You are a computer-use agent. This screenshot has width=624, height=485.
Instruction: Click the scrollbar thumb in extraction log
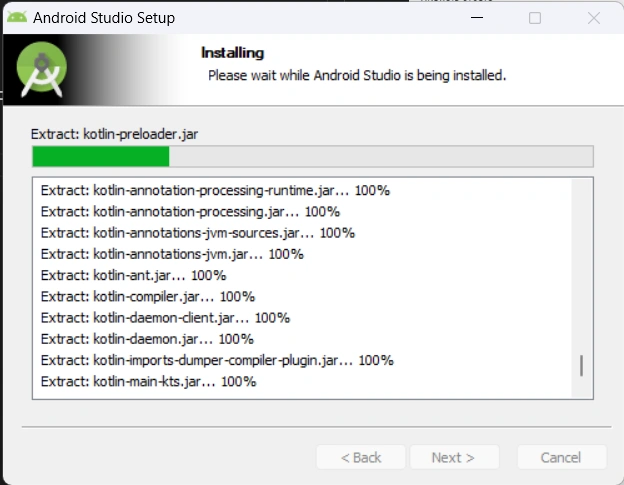tap(581, 365)
